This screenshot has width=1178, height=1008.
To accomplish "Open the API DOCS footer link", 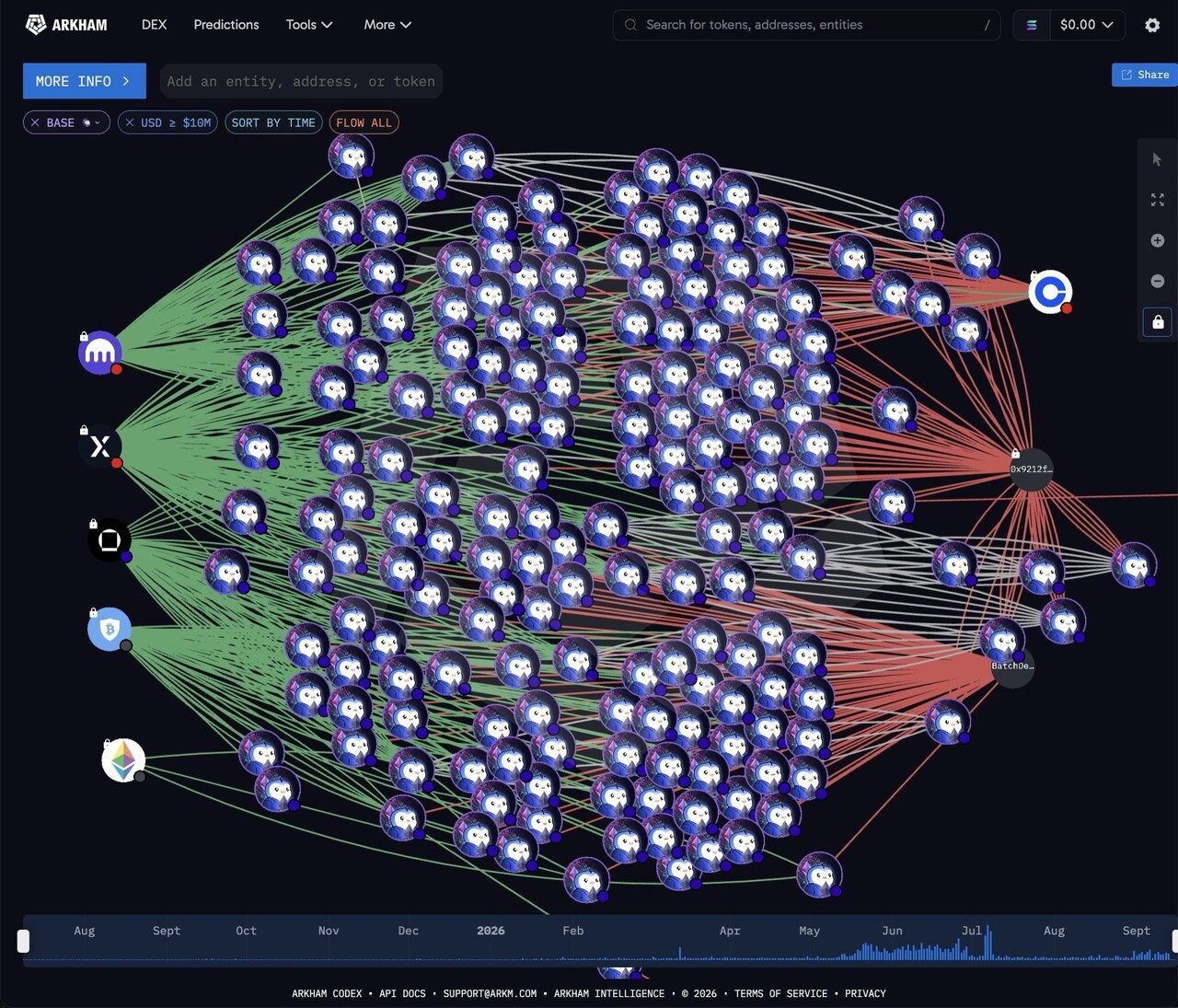I will coord(402,993).
